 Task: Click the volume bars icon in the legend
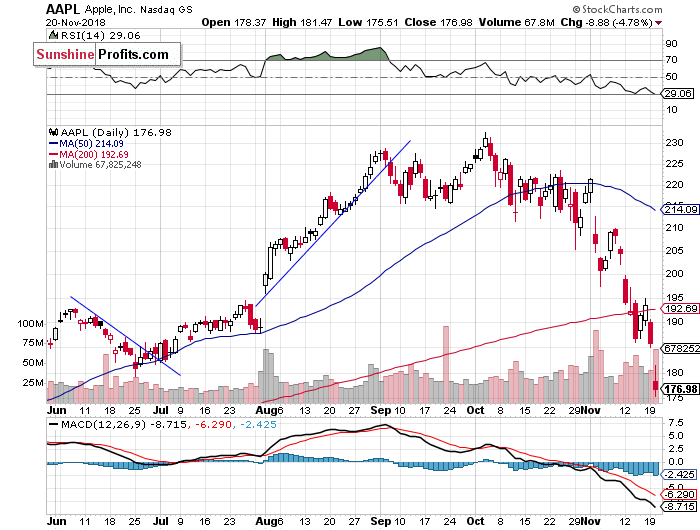click(53, 164)
